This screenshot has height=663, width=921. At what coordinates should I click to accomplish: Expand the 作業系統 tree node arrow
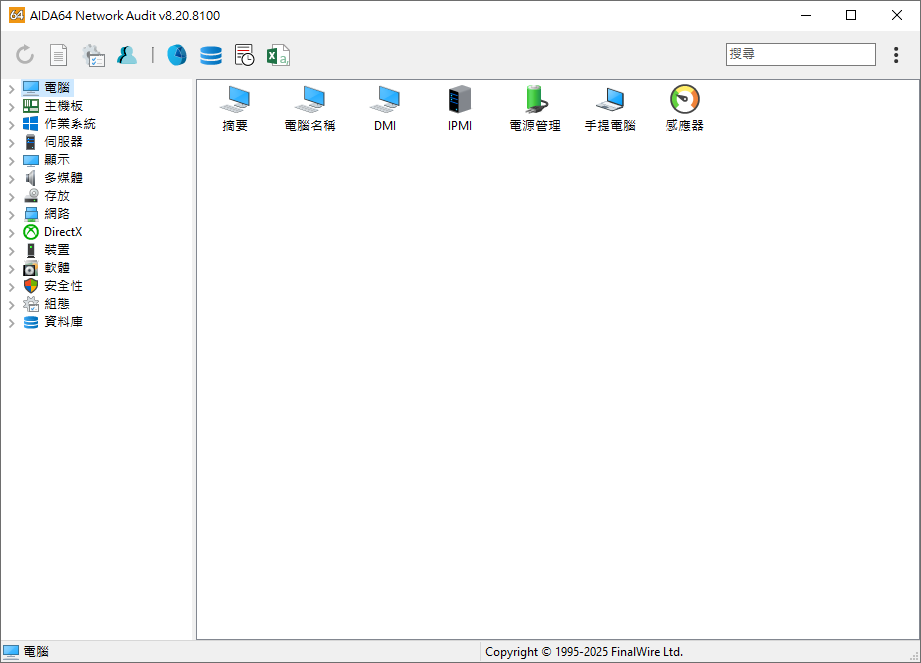point(11,125)
